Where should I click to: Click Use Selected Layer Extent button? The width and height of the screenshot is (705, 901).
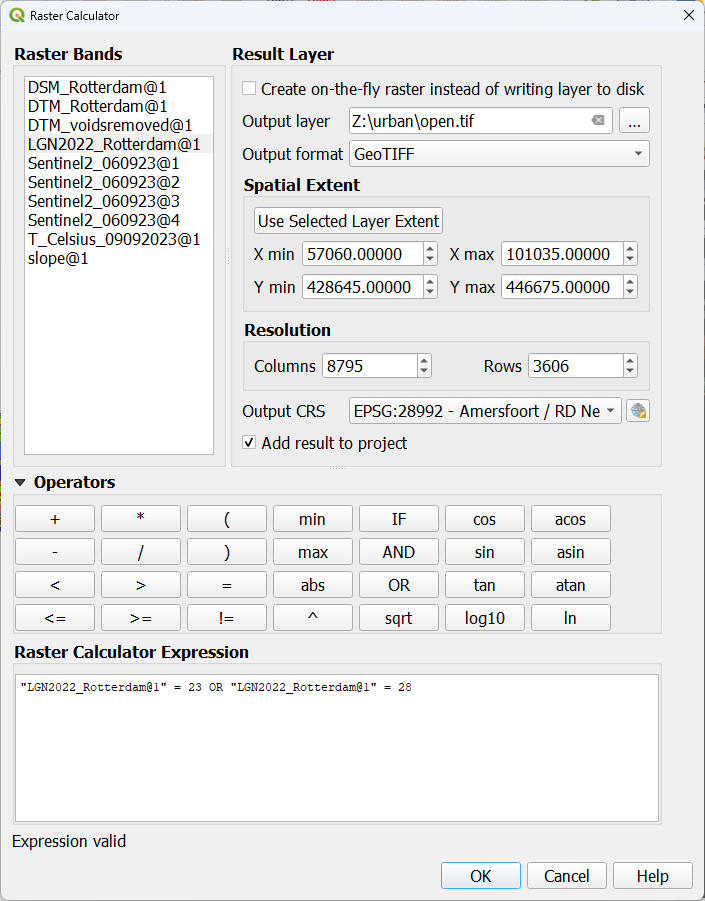(348, 221)
